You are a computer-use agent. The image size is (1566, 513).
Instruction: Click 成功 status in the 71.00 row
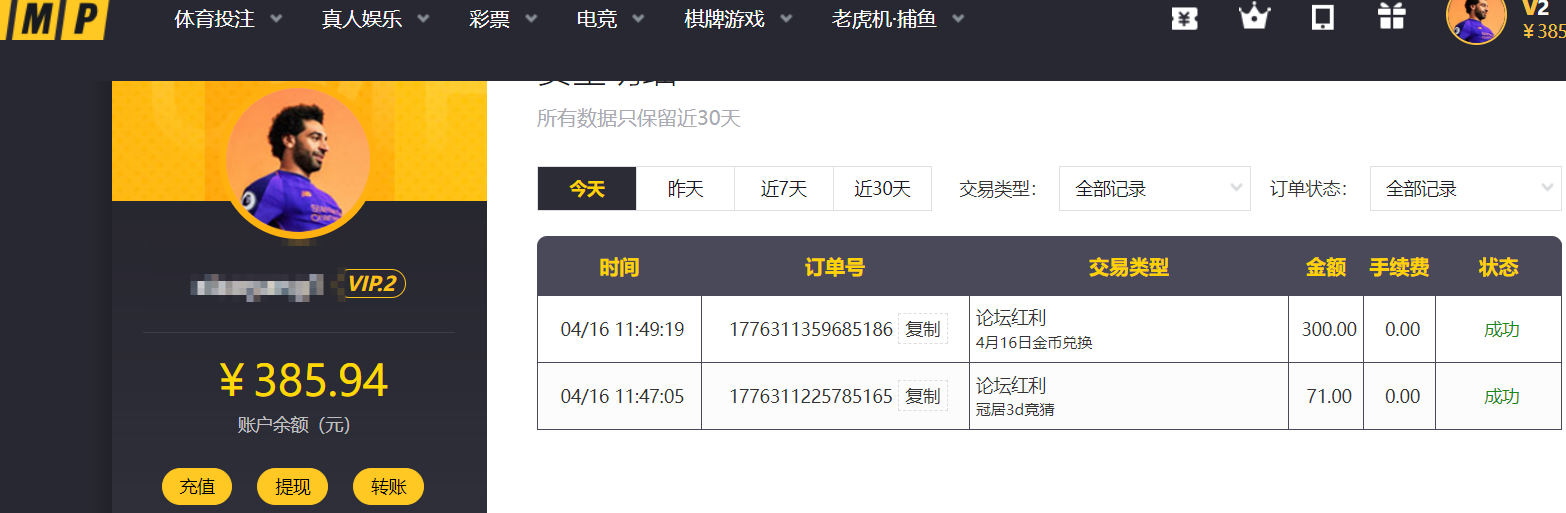point(1501,396)
